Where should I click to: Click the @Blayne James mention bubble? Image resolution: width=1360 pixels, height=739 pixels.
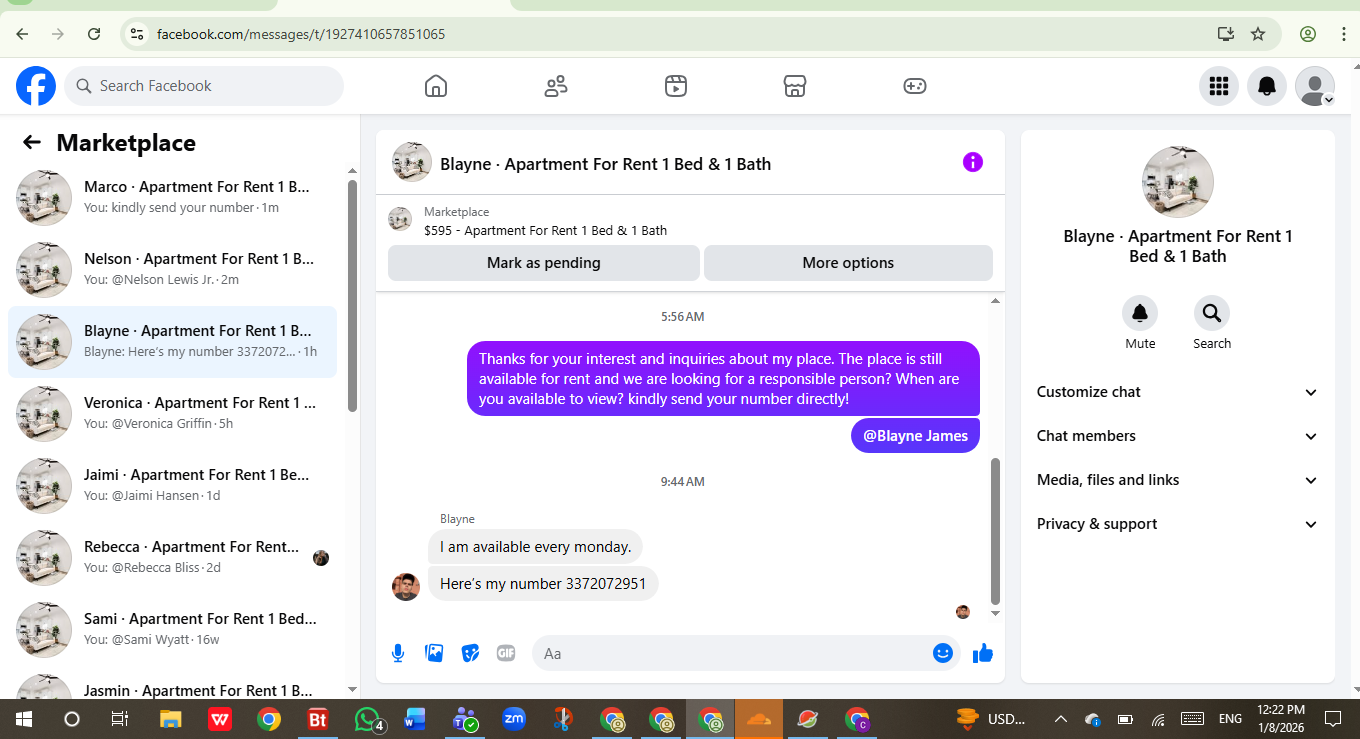[915, 436]
